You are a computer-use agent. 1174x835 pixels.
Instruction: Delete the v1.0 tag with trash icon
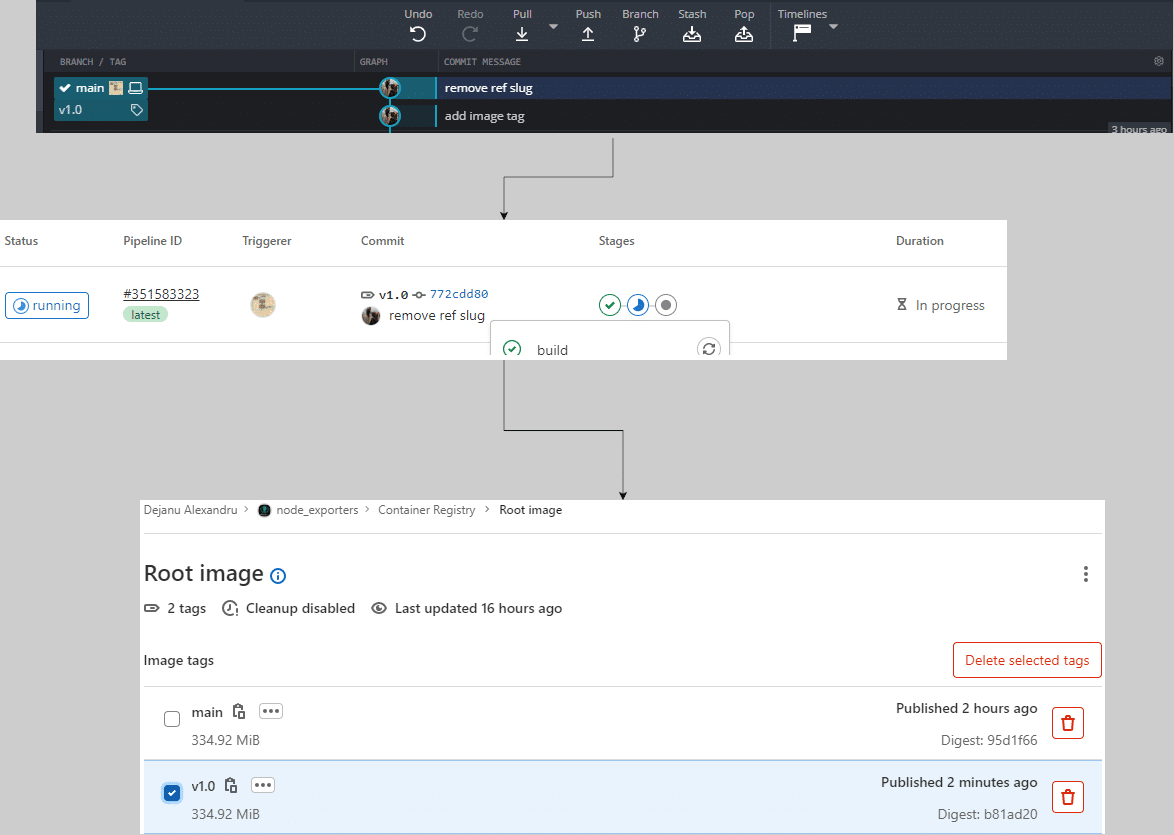[x=1068, y=797]
